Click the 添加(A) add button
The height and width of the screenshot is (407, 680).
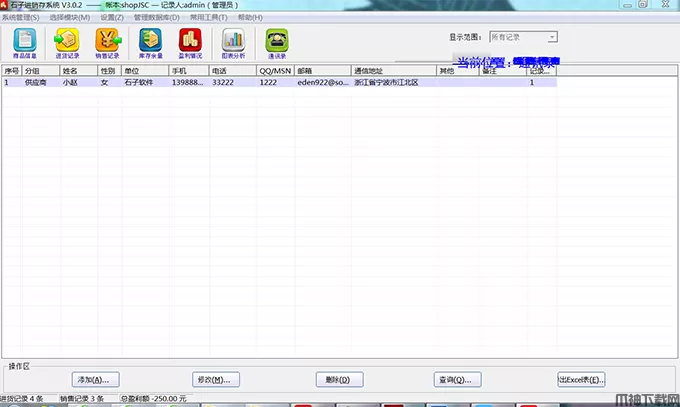pyautogui.click(x=97, y=380)
